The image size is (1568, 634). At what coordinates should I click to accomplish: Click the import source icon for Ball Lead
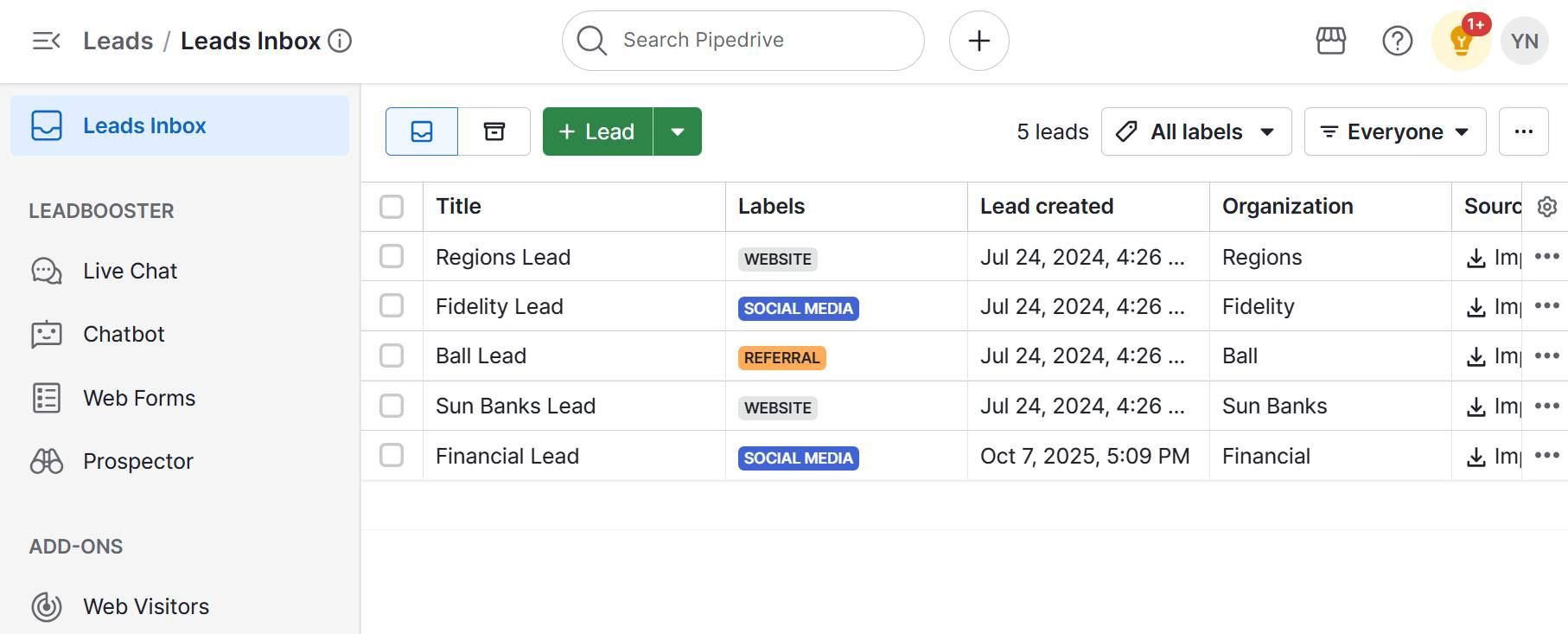pos(1476,356)
